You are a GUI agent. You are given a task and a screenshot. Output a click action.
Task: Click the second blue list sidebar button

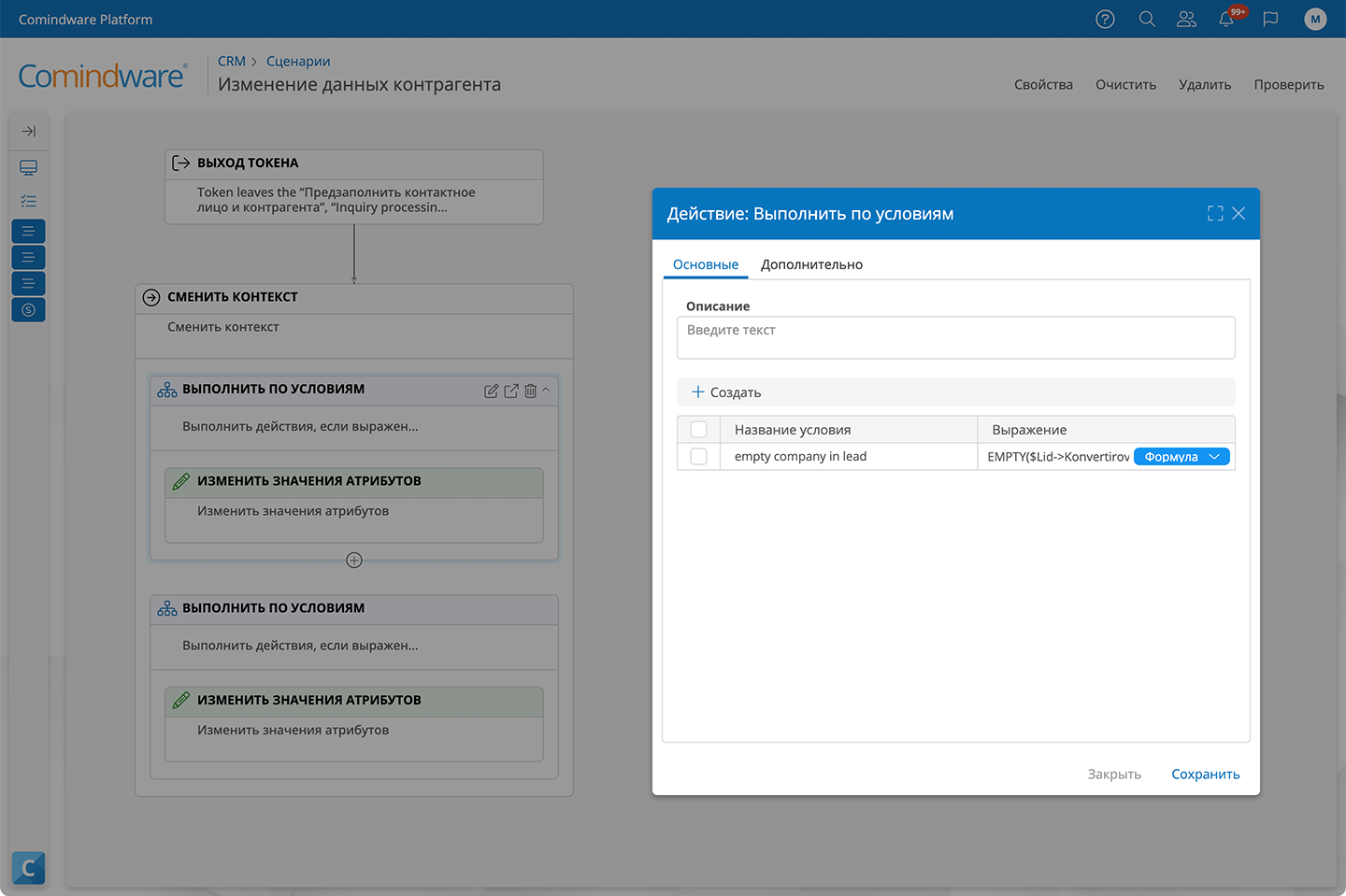(28, 257)
